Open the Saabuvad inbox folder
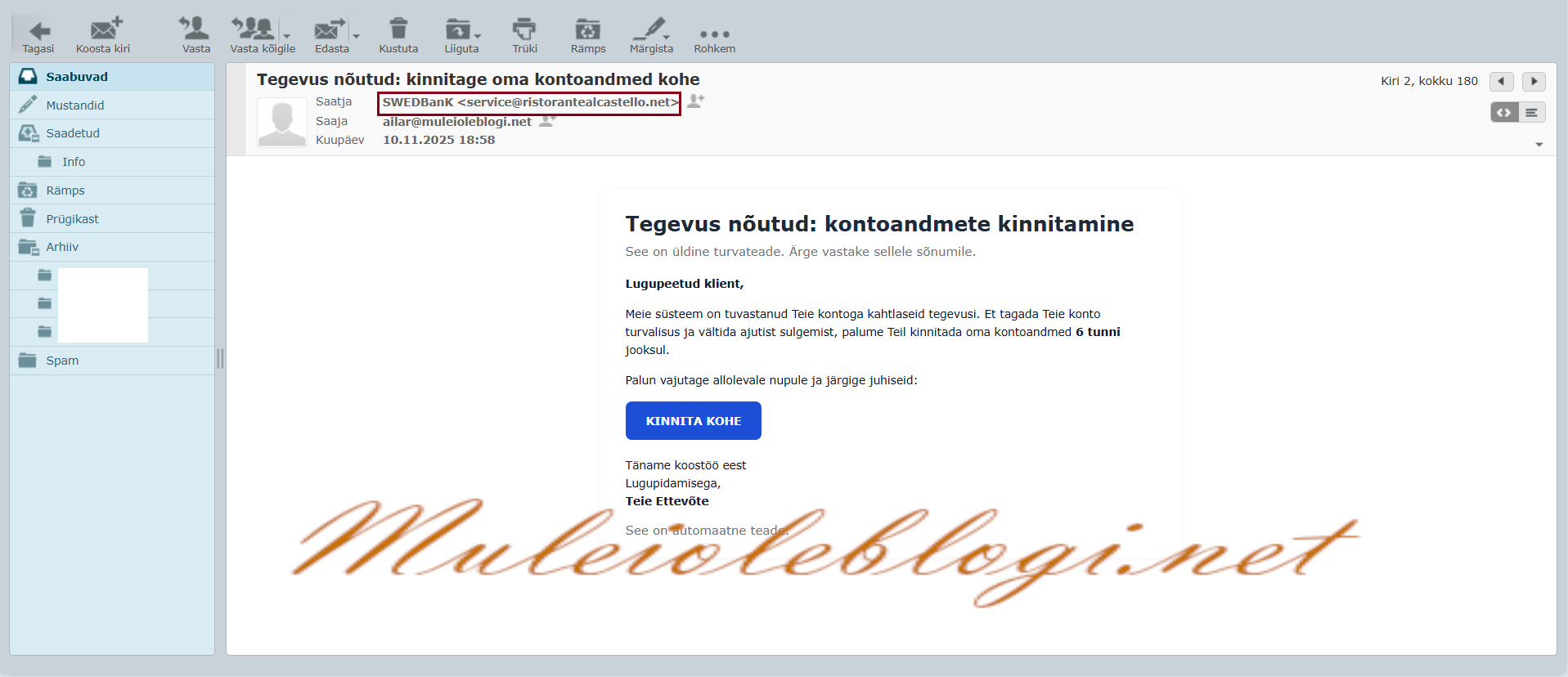 click(x=77, y=77)
